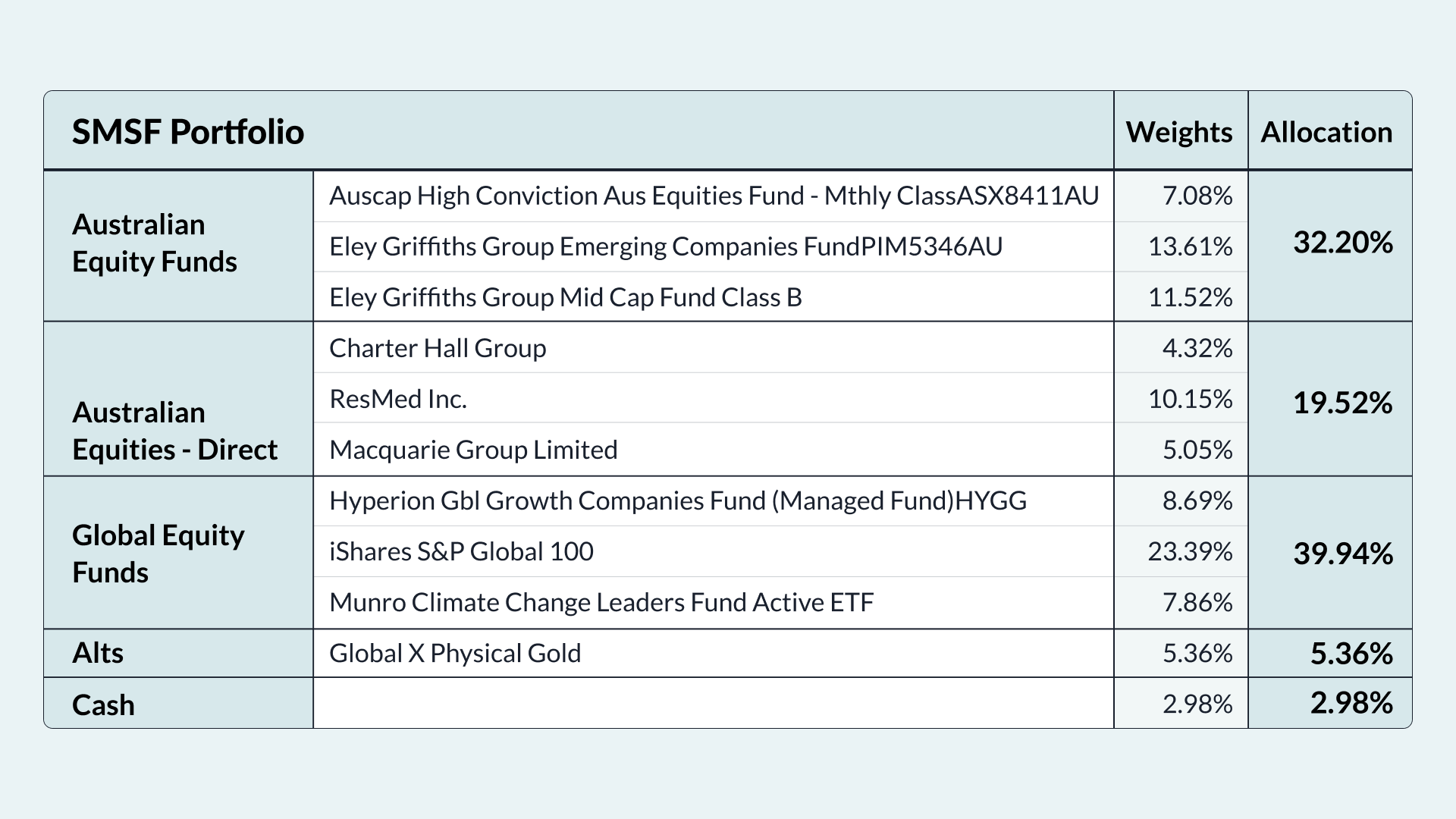
Task: Click the 32.20% allocation figure
Action: tap(1342, 243)
